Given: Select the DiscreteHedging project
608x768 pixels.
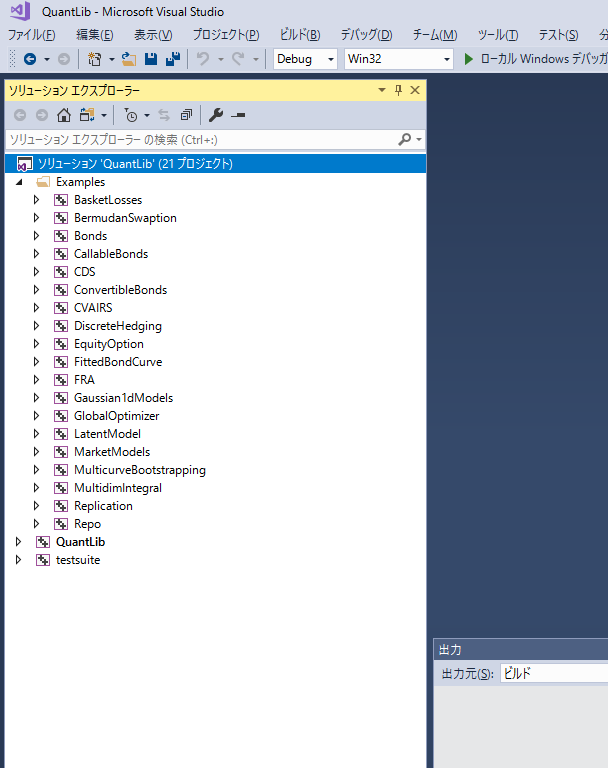Looking at the screenshot, I should click(x=118, y=326).
